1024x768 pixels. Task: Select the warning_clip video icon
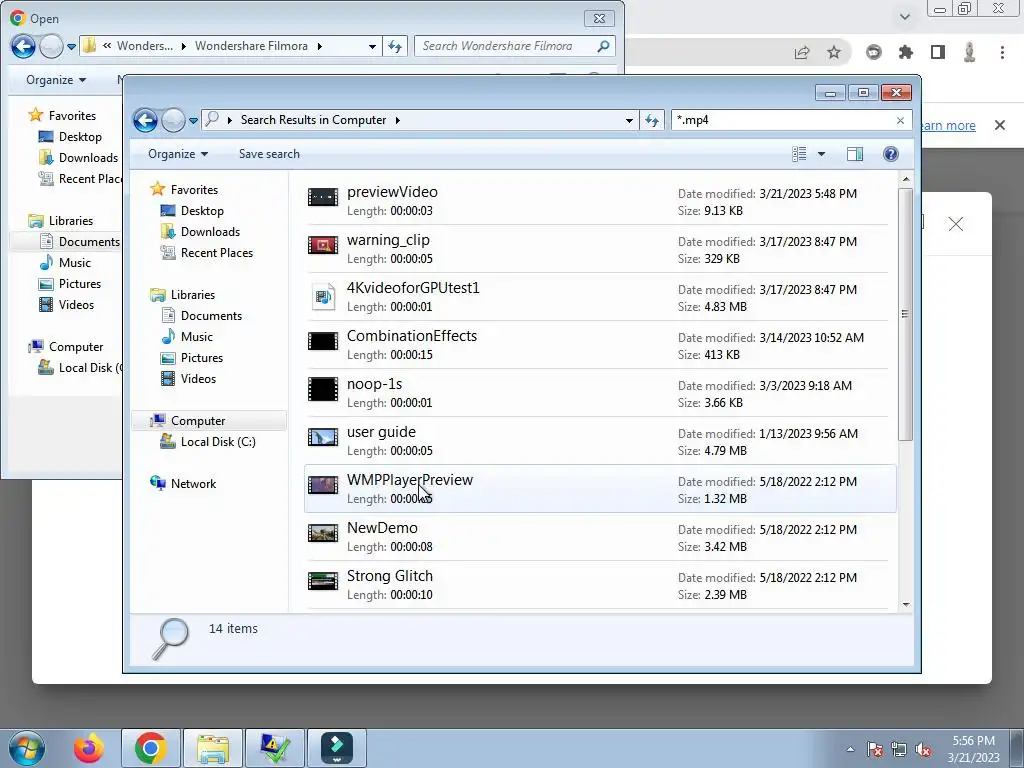click(323, 245)
